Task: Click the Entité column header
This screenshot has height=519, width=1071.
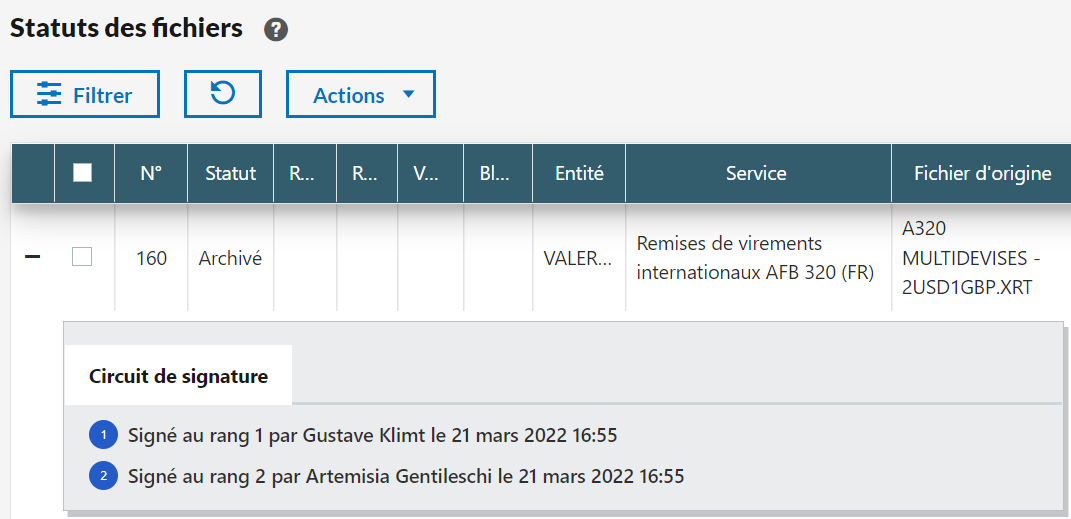Action: [x=579, y=173]
